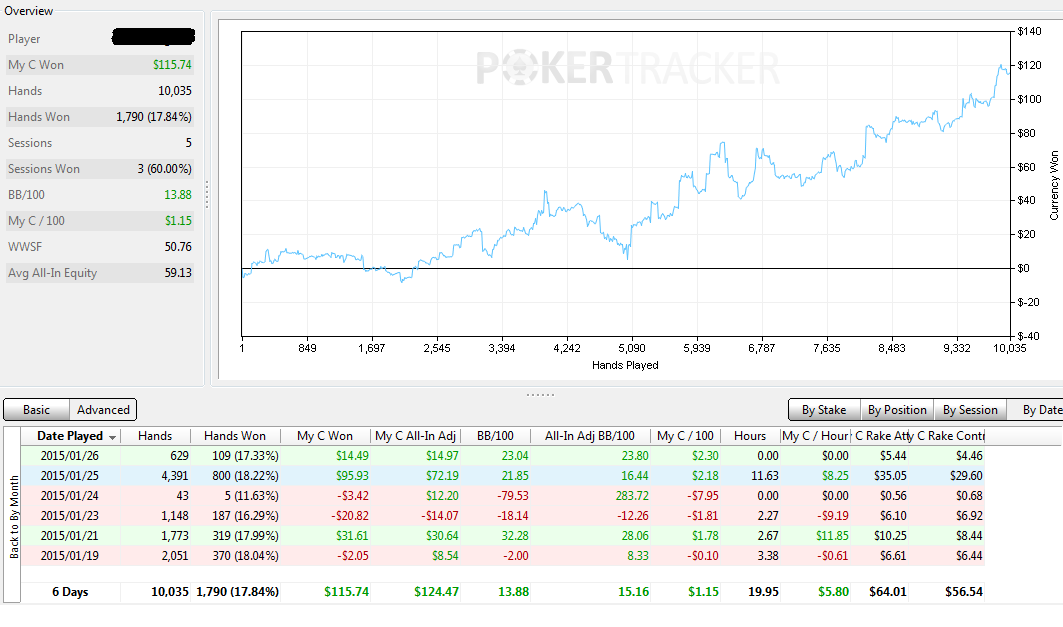The height and width of the screenshot is (627, 1063).
Task: Sort by BB/100 column header
Action: coord(495,436)
